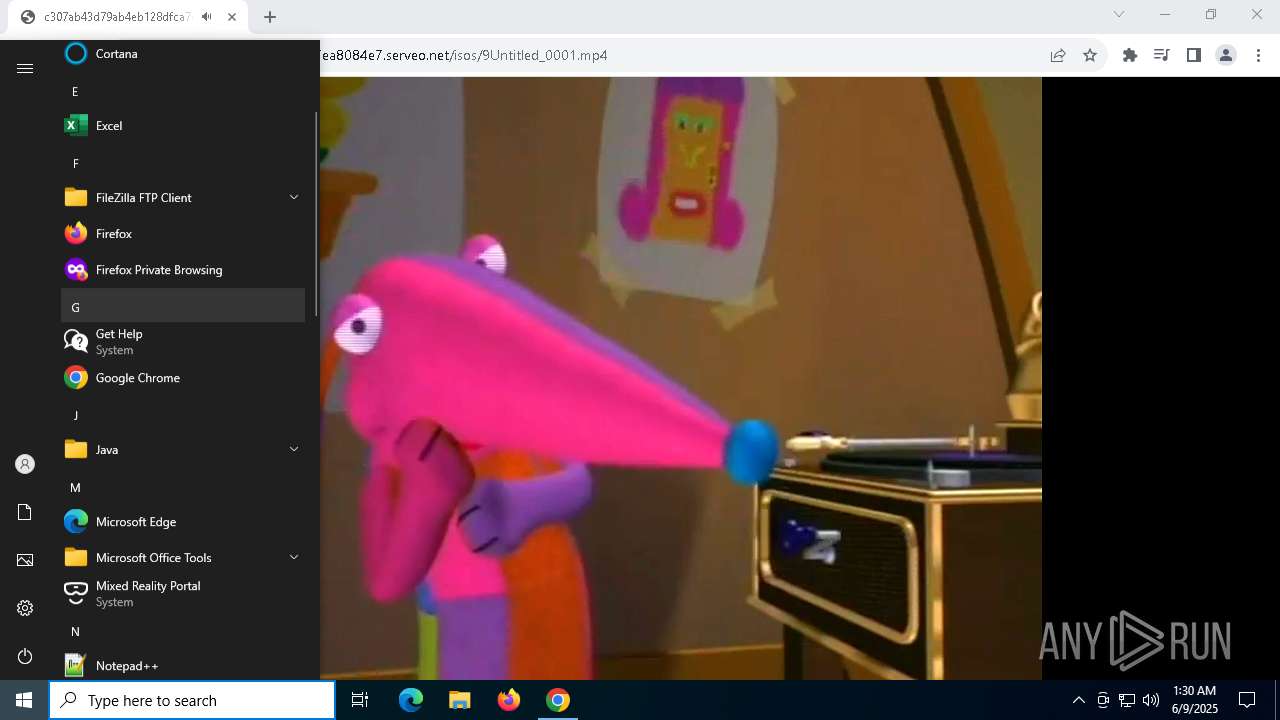Jump to letter G section header
Screen dimensions: 1280x720
[183, 306]
